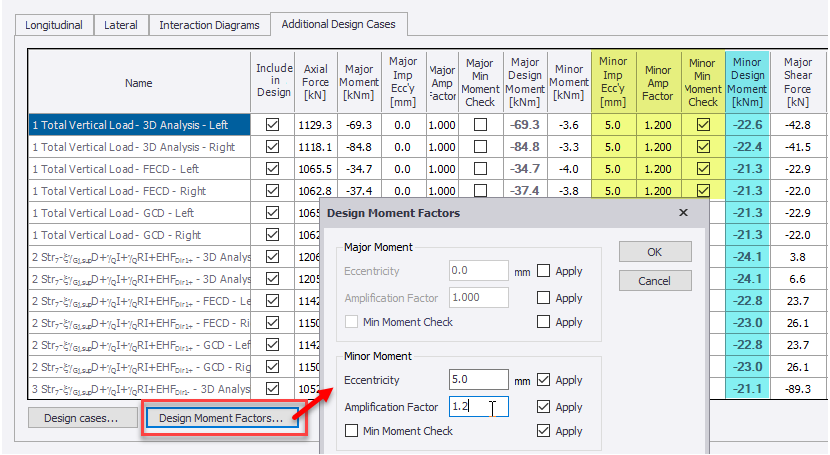Image resolution: width=830 pixels, height=455 pixels.
Task: Click the Additional Design Cases tab
Action: coord(338,24)
